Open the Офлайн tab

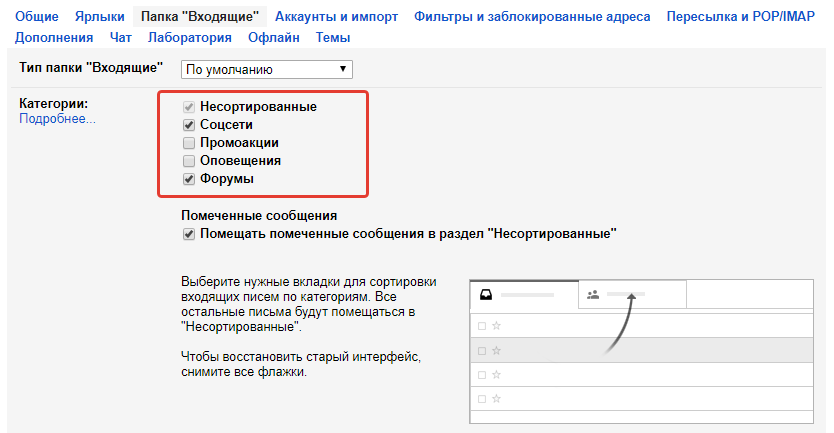click(274, 37)
